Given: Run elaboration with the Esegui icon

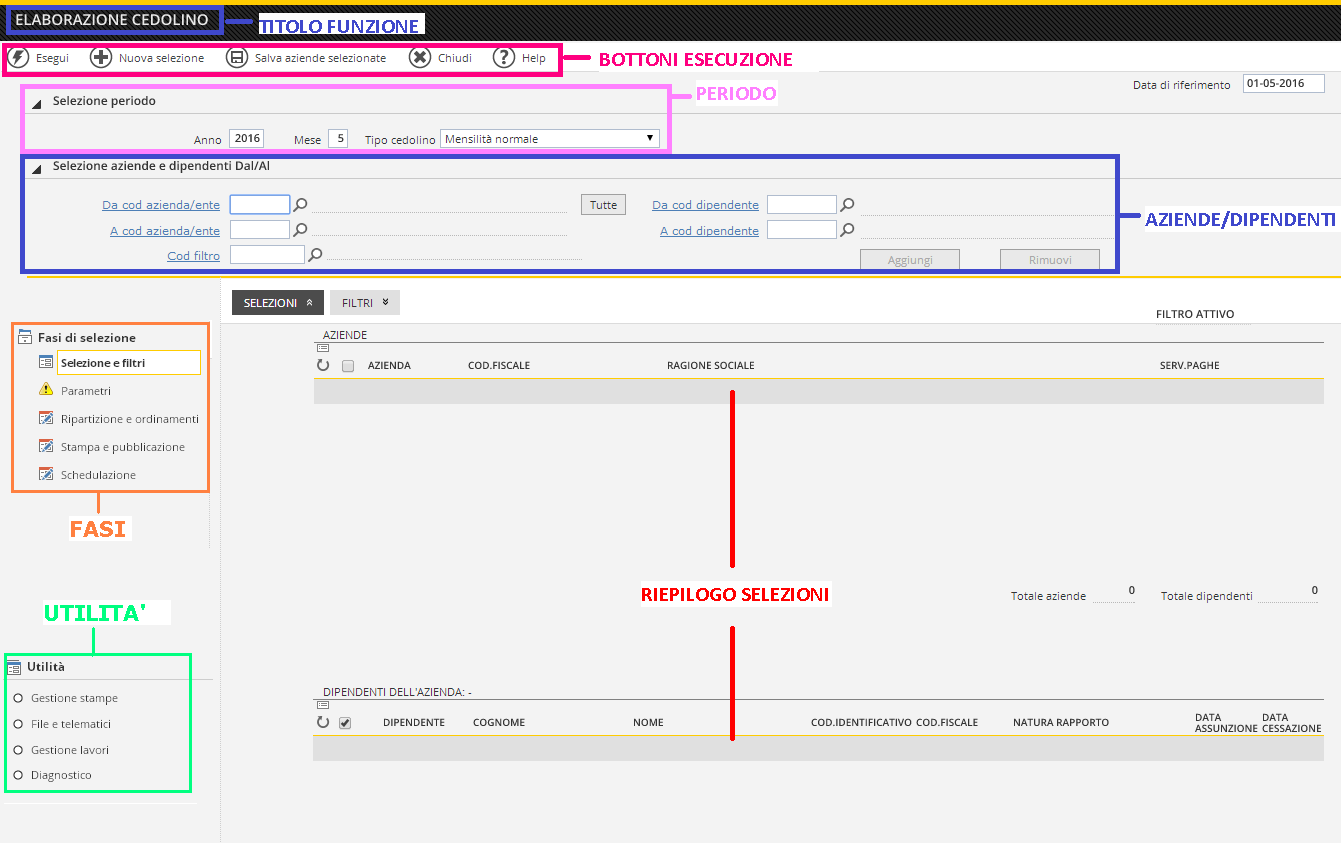Looking at the screenshot, I should tap(18, 58).
